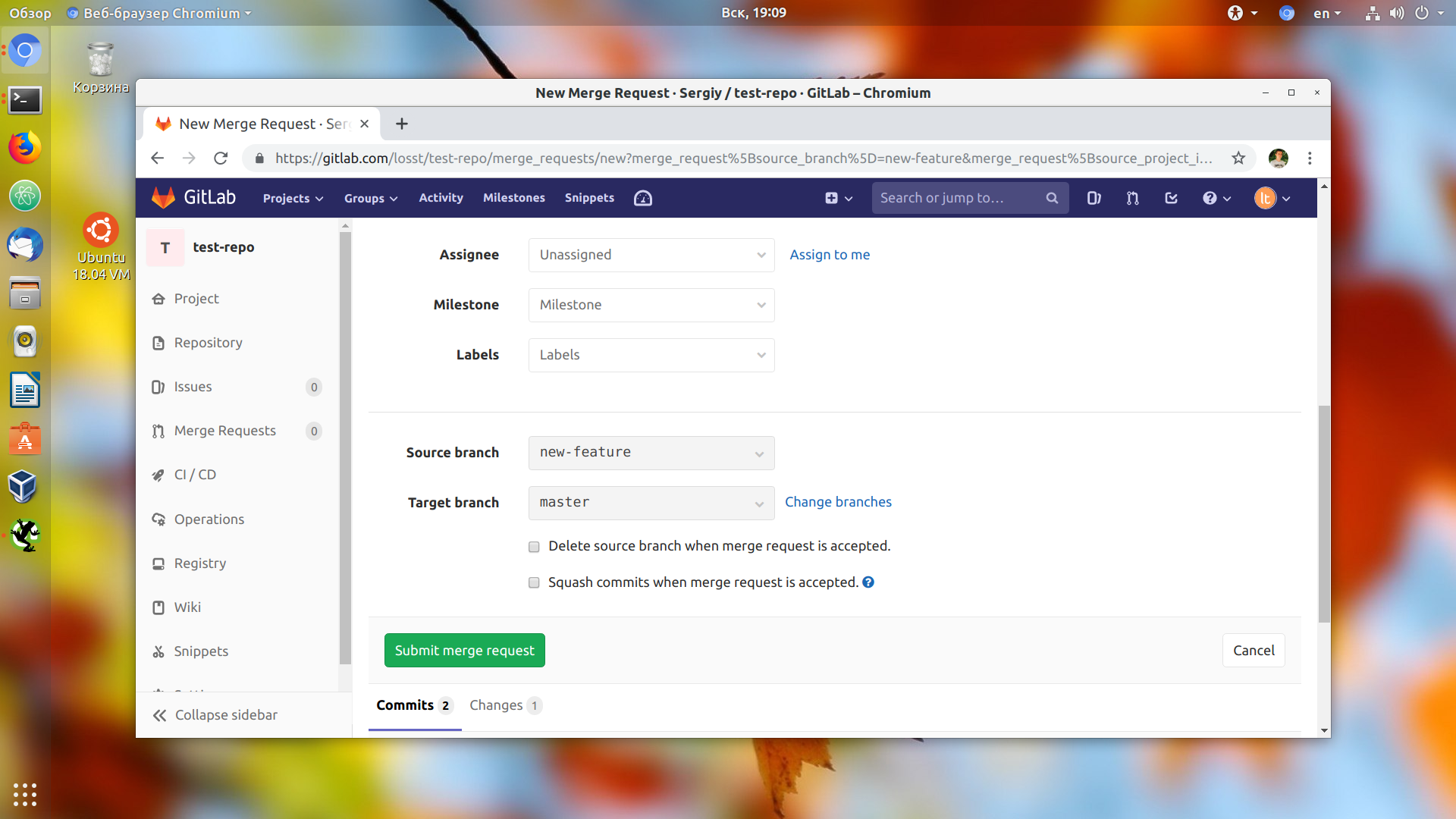Go back in Chromium browser
This screenshot has height=819, width=1456.
coord(157,158)
